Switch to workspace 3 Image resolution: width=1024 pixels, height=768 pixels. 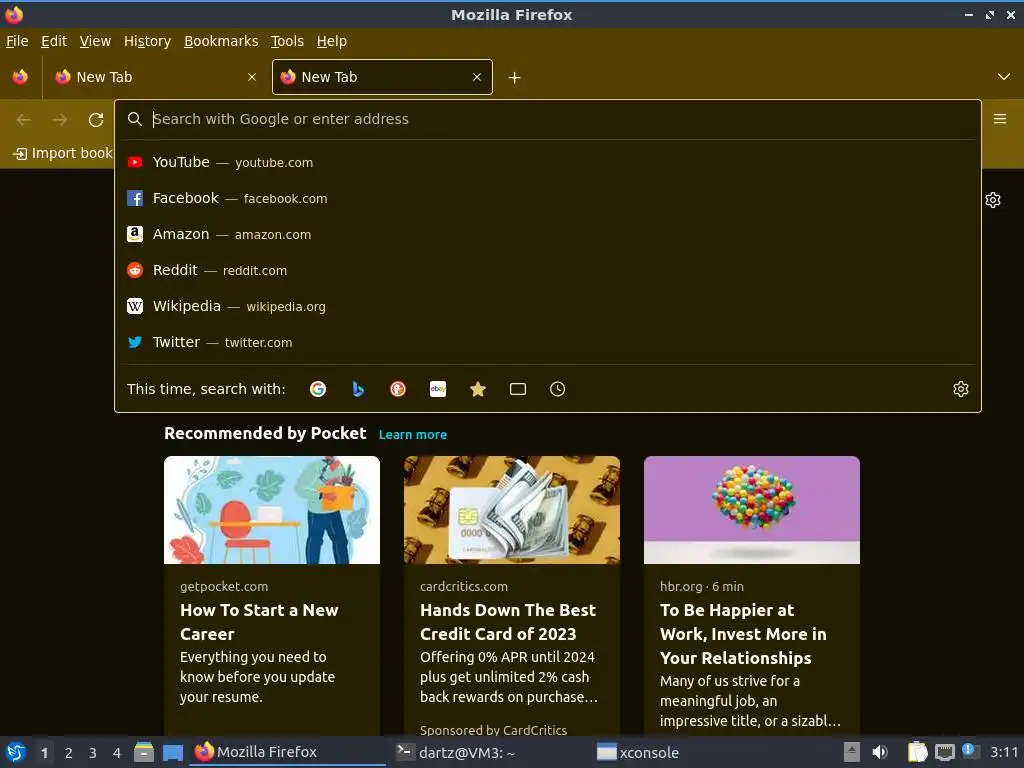(x=93, y=753)
